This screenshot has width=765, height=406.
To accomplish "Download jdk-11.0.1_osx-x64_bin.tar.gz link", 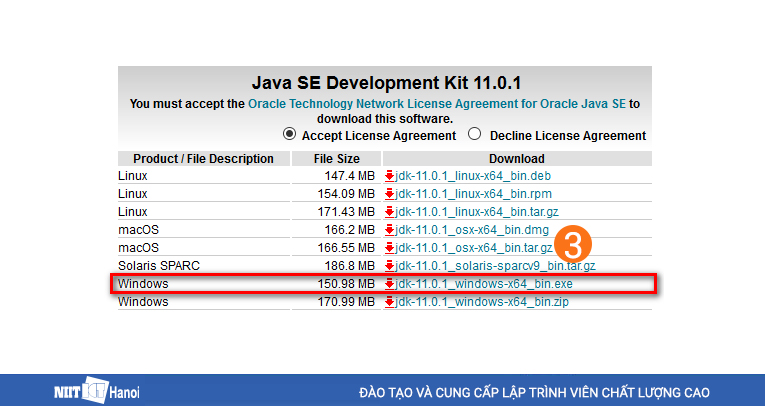I will pos(474,248).
